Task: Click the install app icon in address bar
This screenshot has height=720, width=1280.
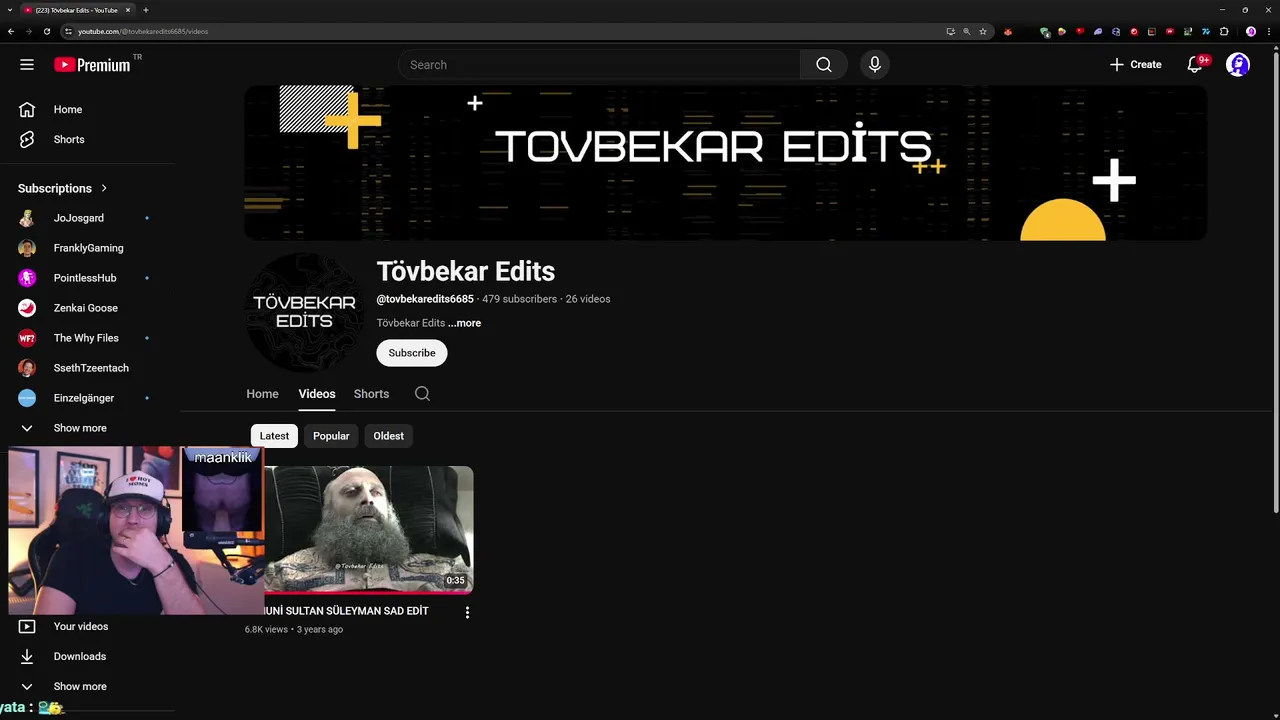Action: pos(951,31)
